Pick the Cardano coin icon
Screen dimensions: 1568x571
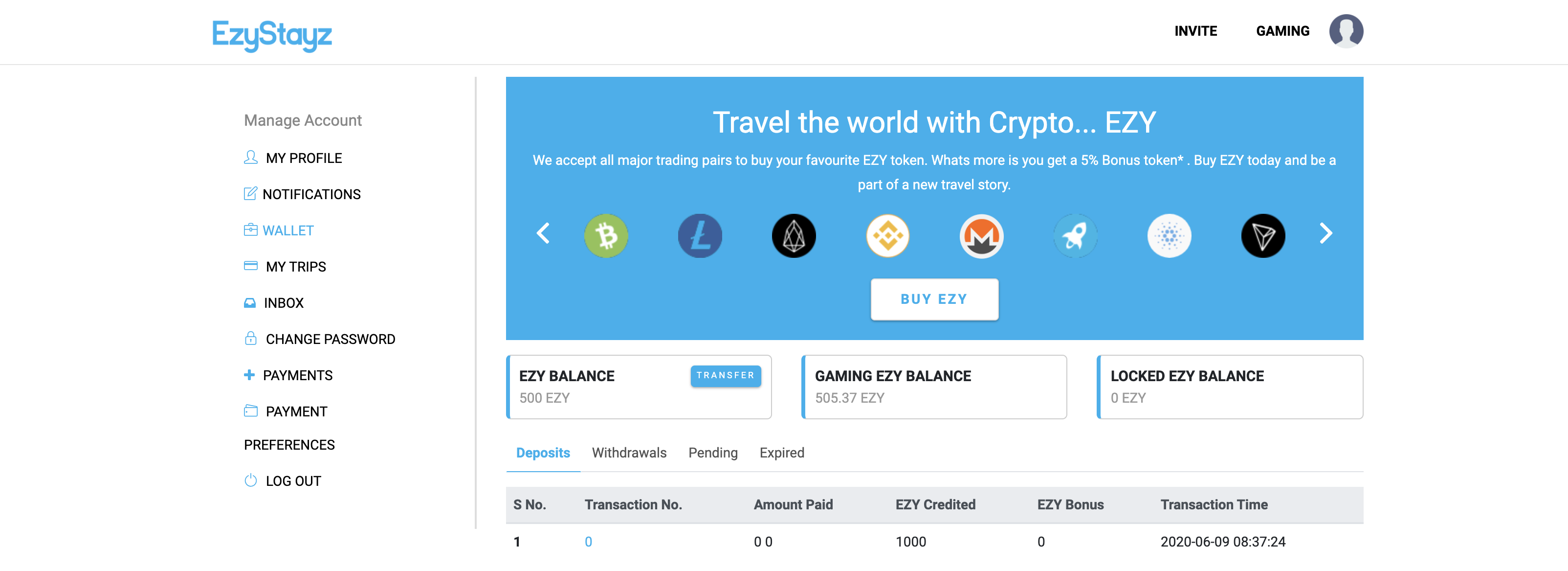tap(1170, 236)
